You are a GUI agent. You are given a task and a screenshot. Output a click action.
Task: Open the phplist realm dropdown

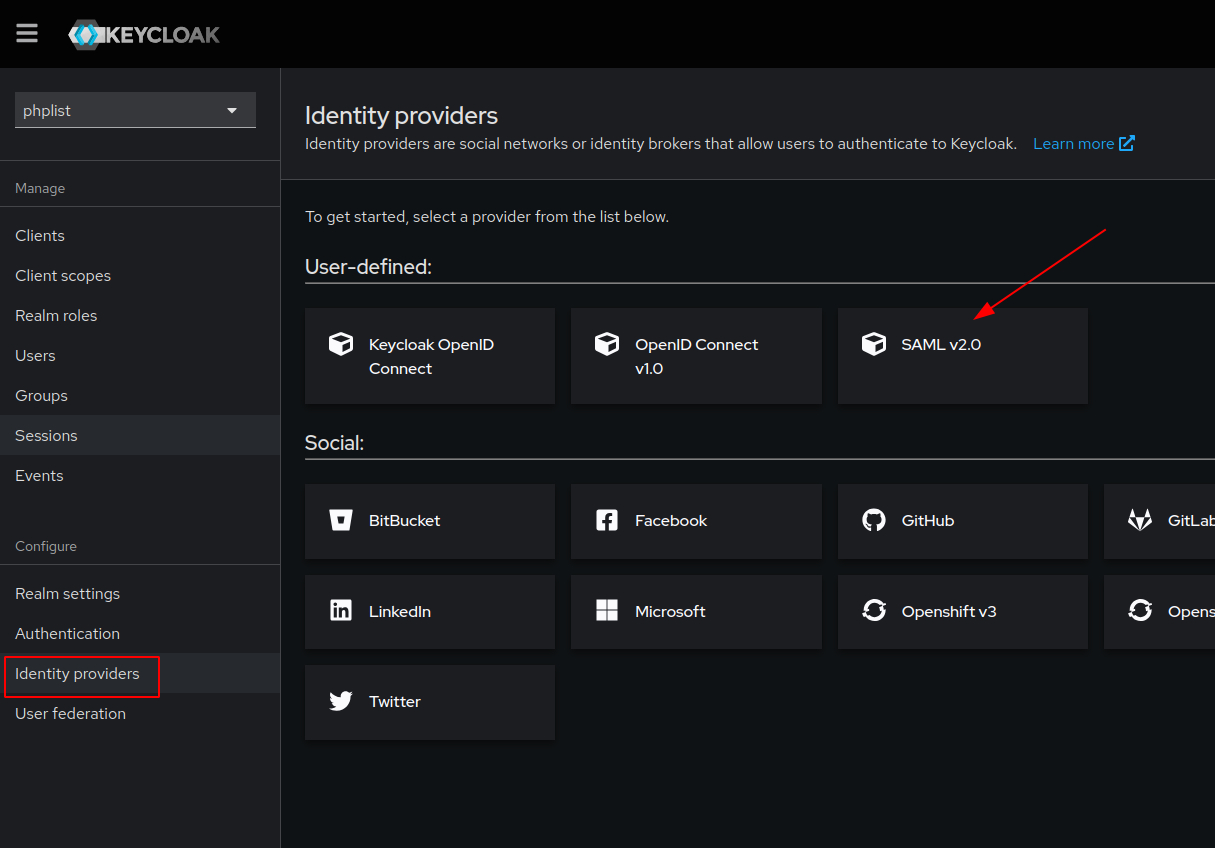click(x=135, y=110)
